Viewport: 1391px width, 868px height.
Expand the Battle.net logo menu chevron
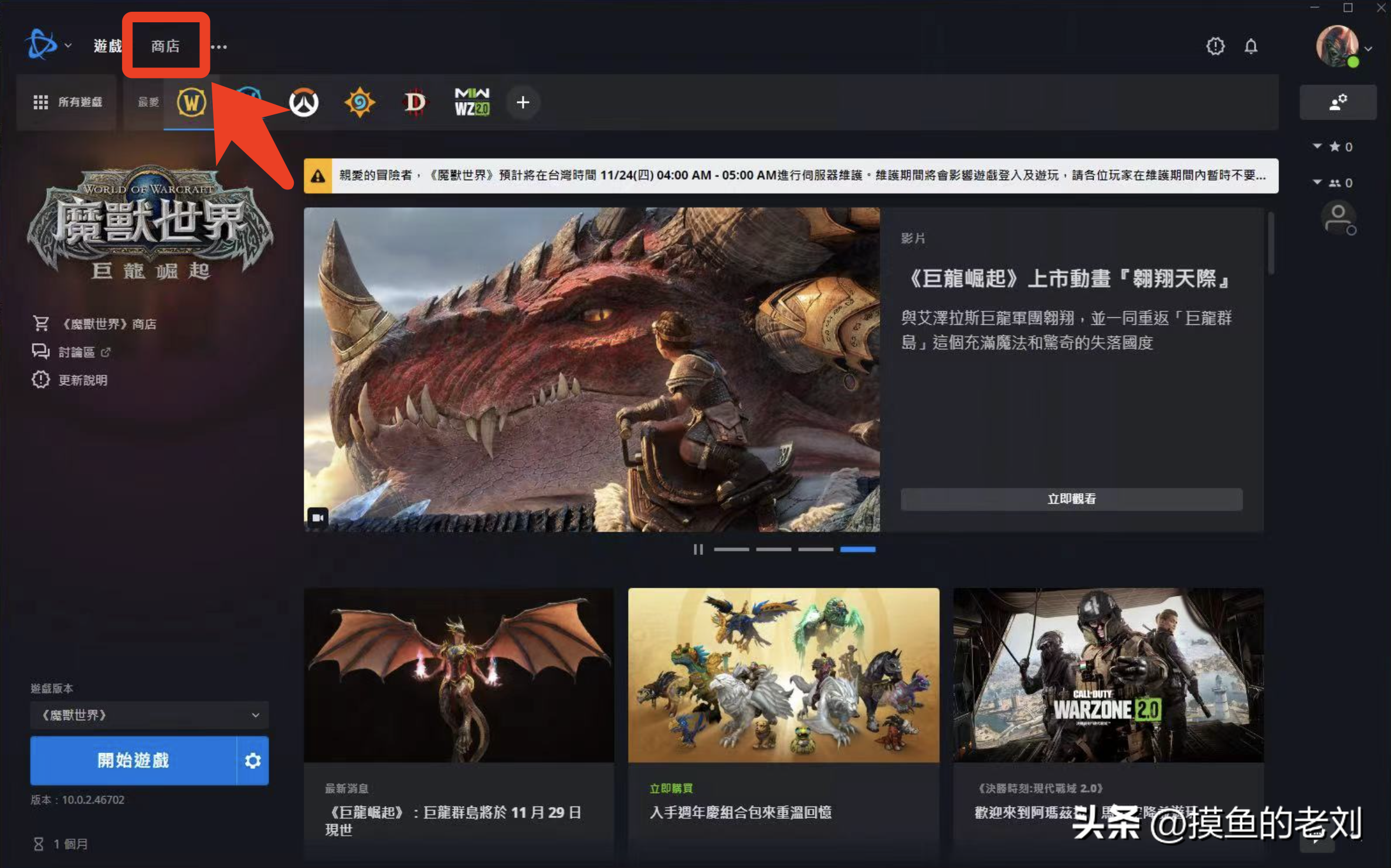tap(68, 45)
